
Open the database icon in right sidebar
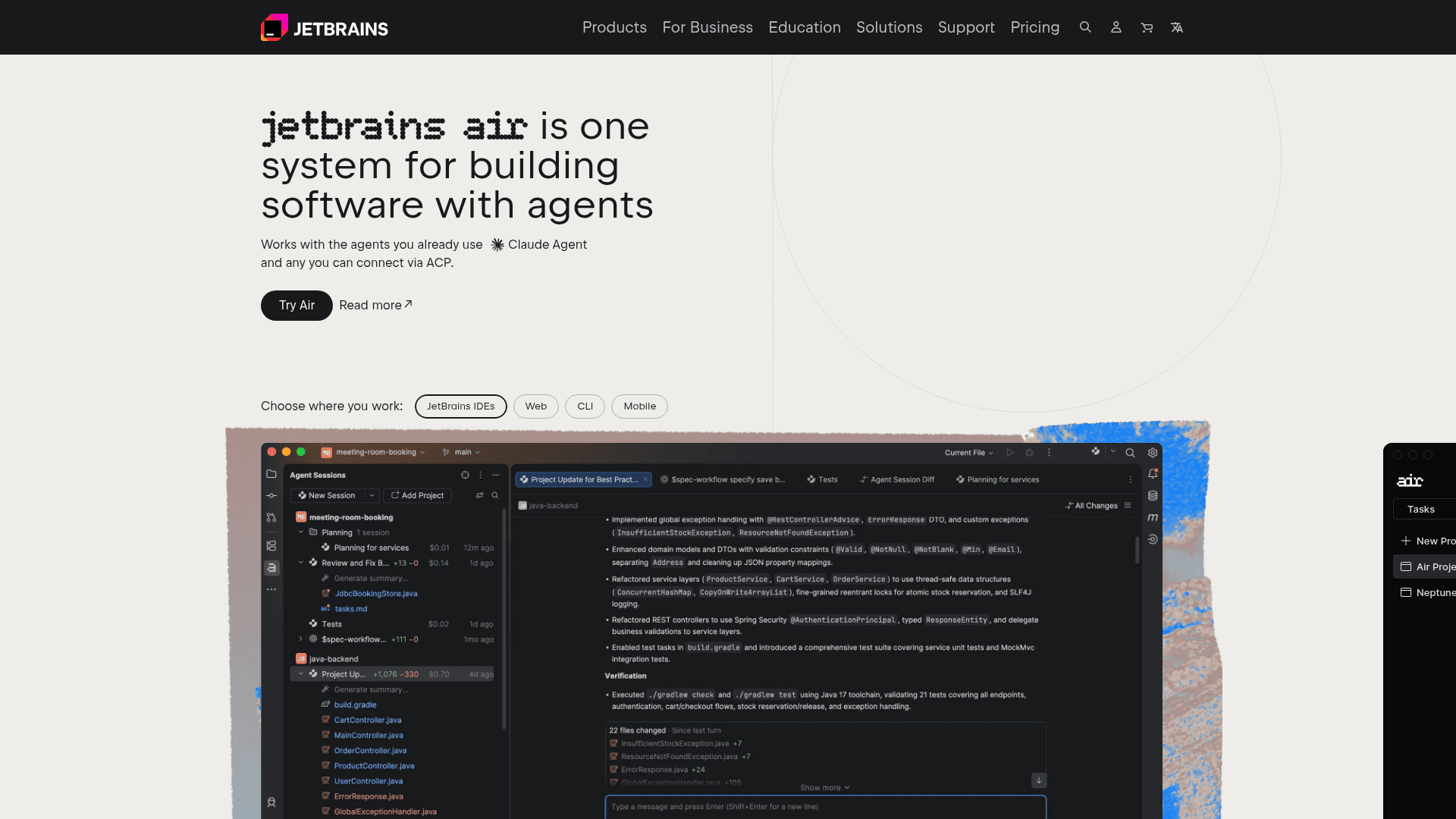[1153, 496]
